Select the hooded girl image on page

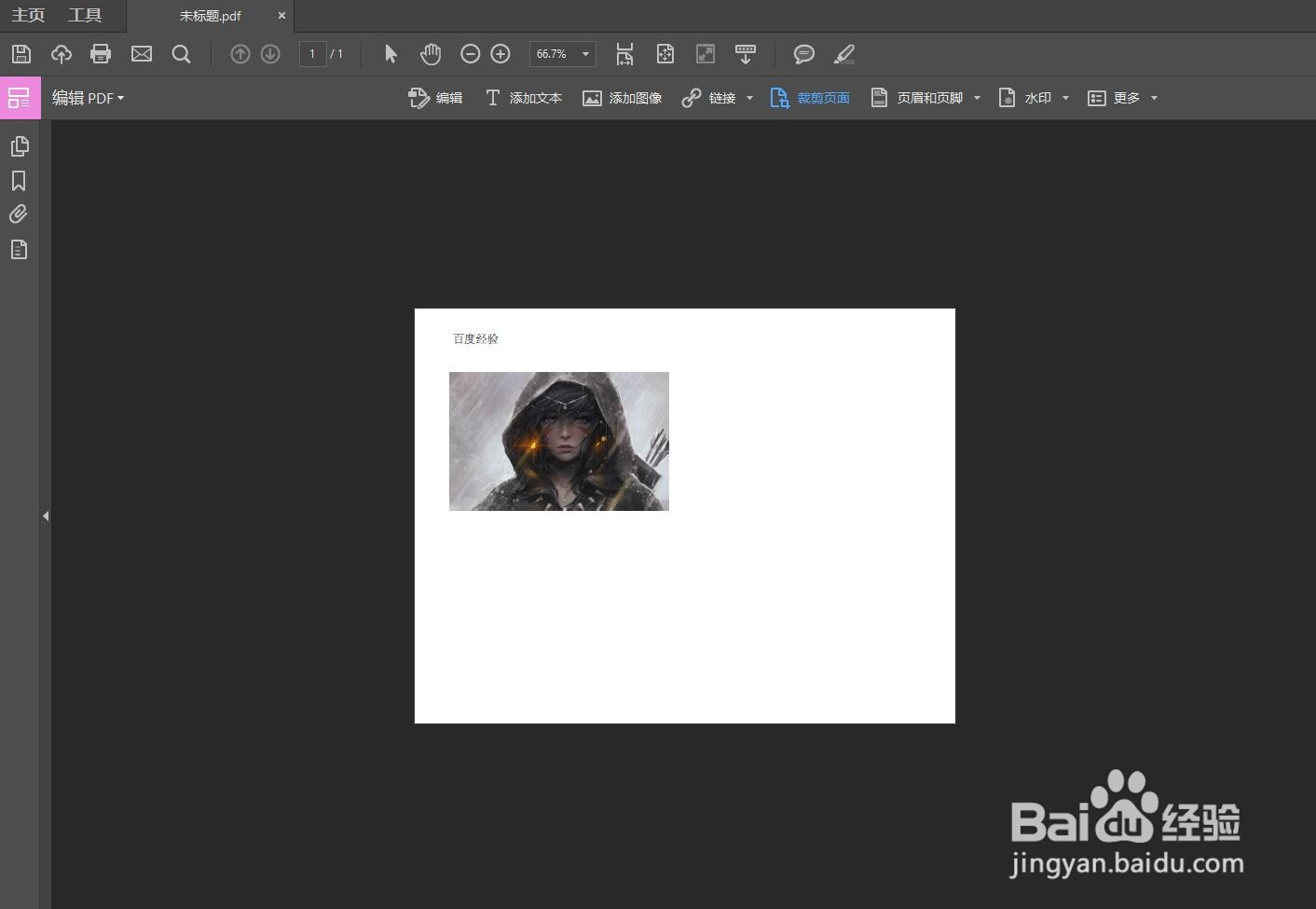pos(559,441)
